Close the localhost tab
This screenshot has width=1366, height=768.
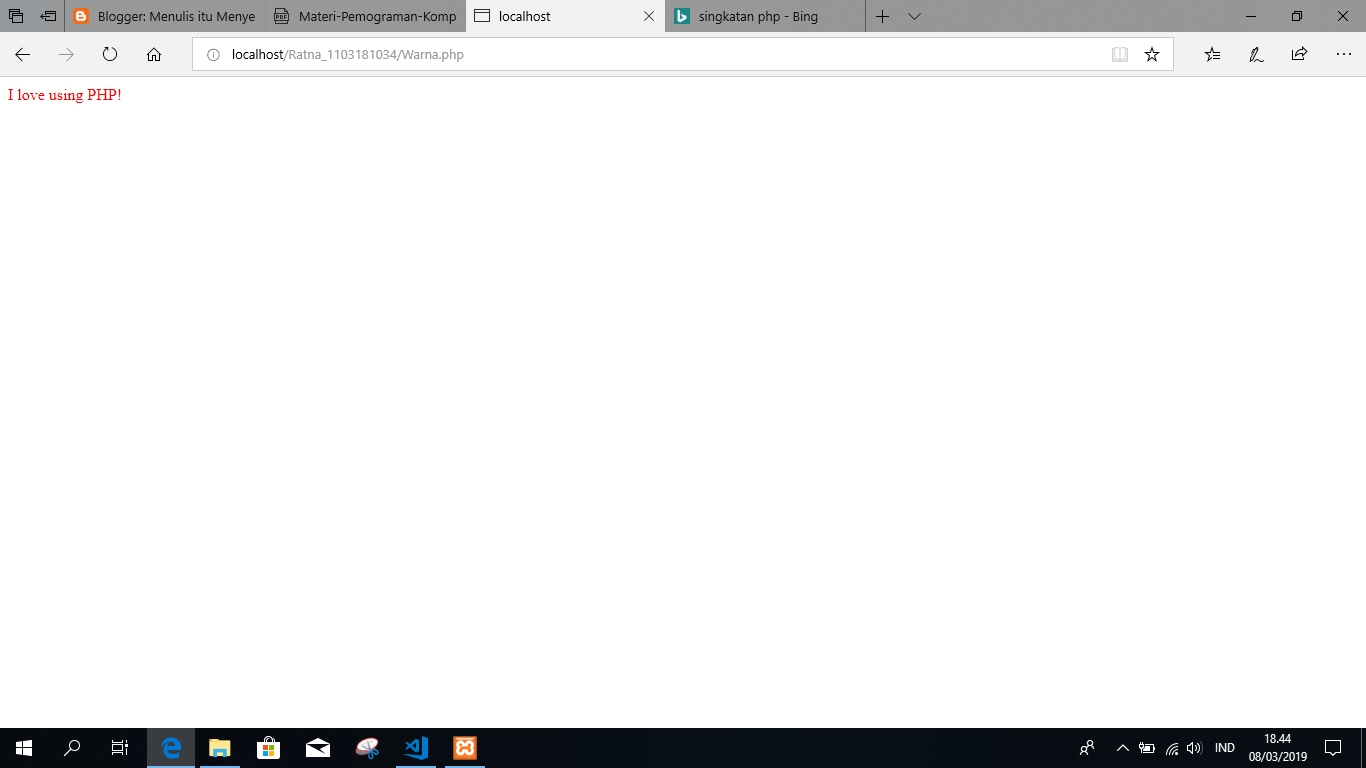(x=649, y=16)
